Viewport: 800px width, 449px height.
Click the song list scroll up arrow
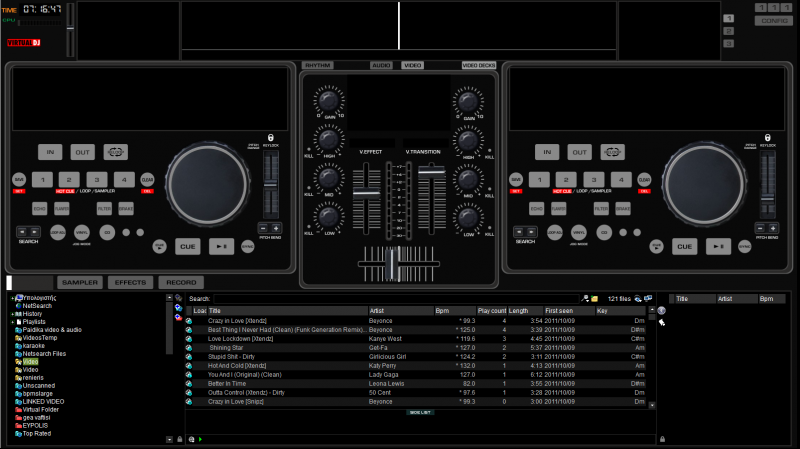(652, 310)
